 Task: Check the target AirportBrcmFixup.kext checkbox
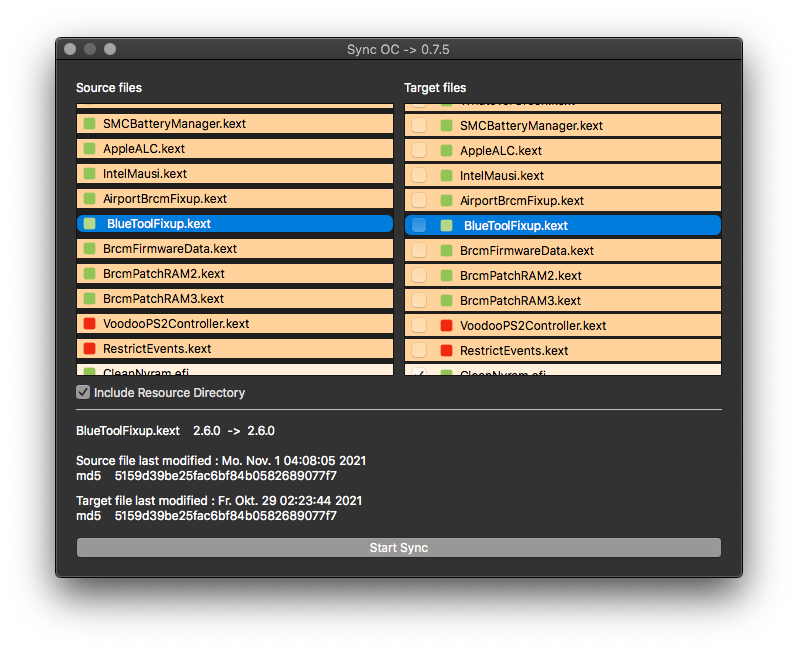(419, 200)
